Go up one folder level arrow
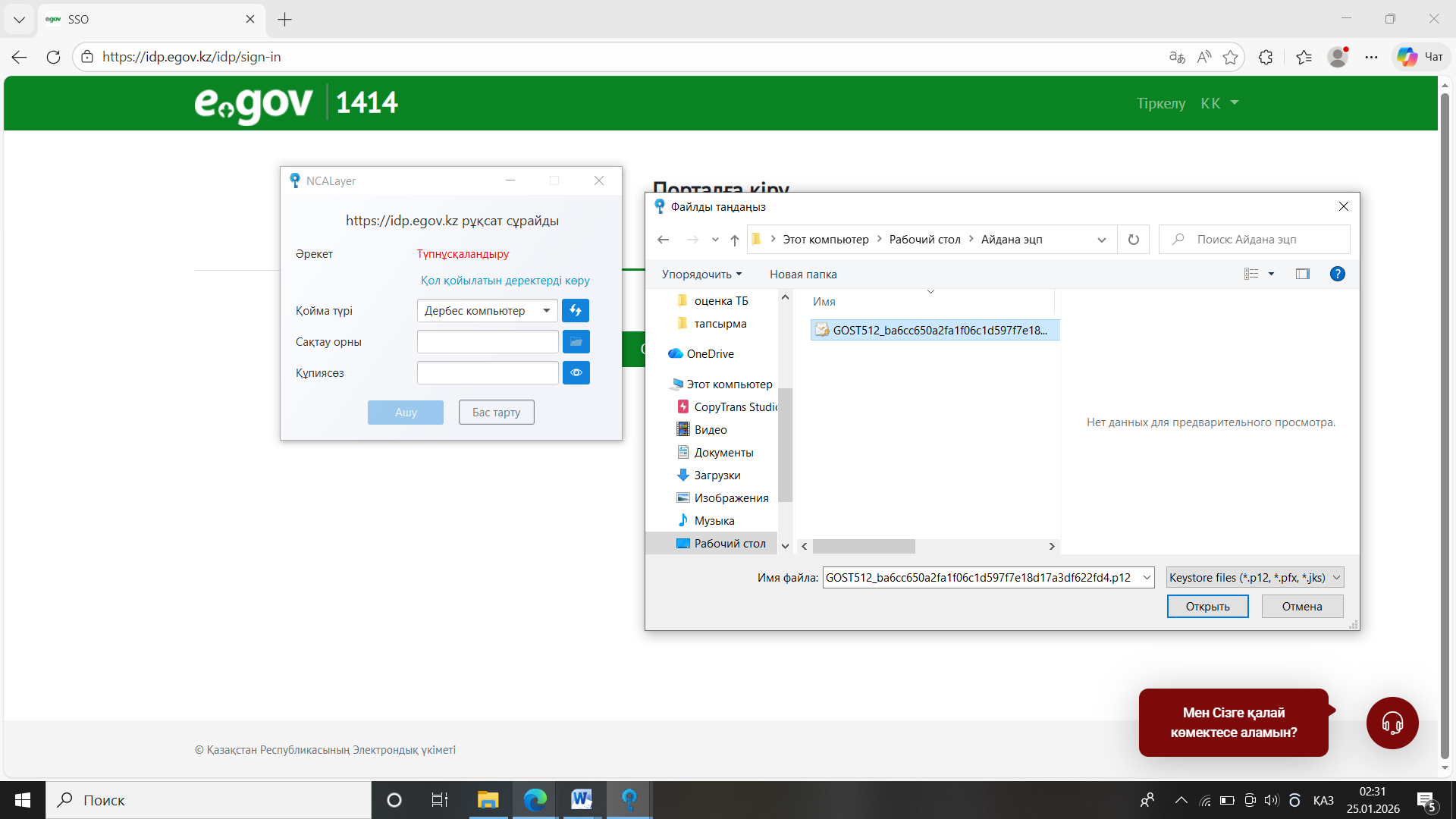The width and height of the screenshot is (1456, 819). pyautogui.click(x=734, y=240)
